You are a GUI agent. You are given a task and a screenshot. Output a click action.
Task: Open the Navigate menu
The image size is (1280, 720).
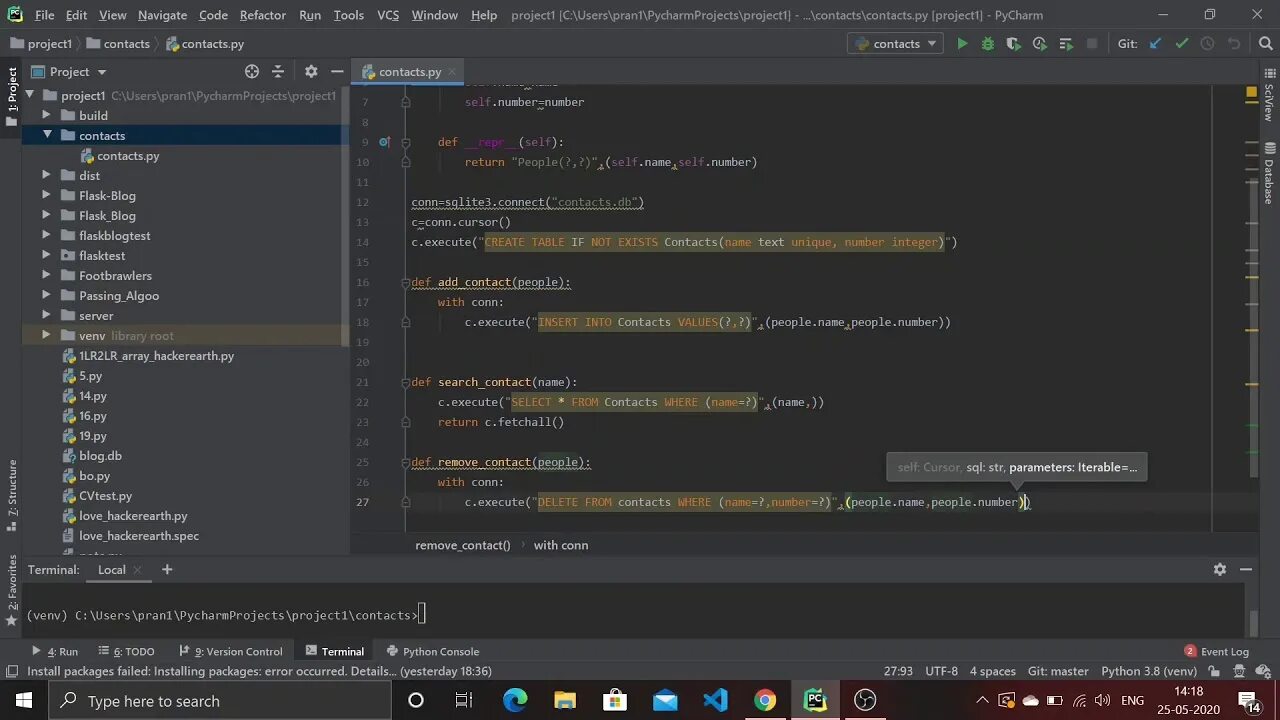pos(162,15)
